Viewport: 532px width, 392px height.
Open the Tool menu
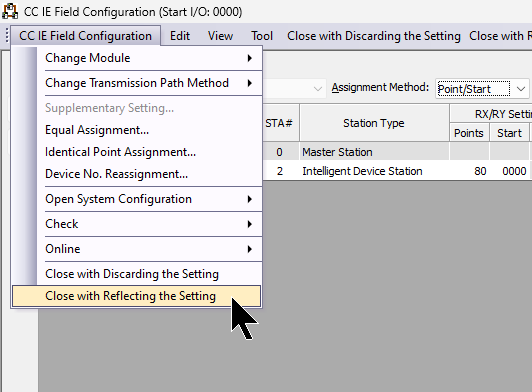(x=262, y=36)
